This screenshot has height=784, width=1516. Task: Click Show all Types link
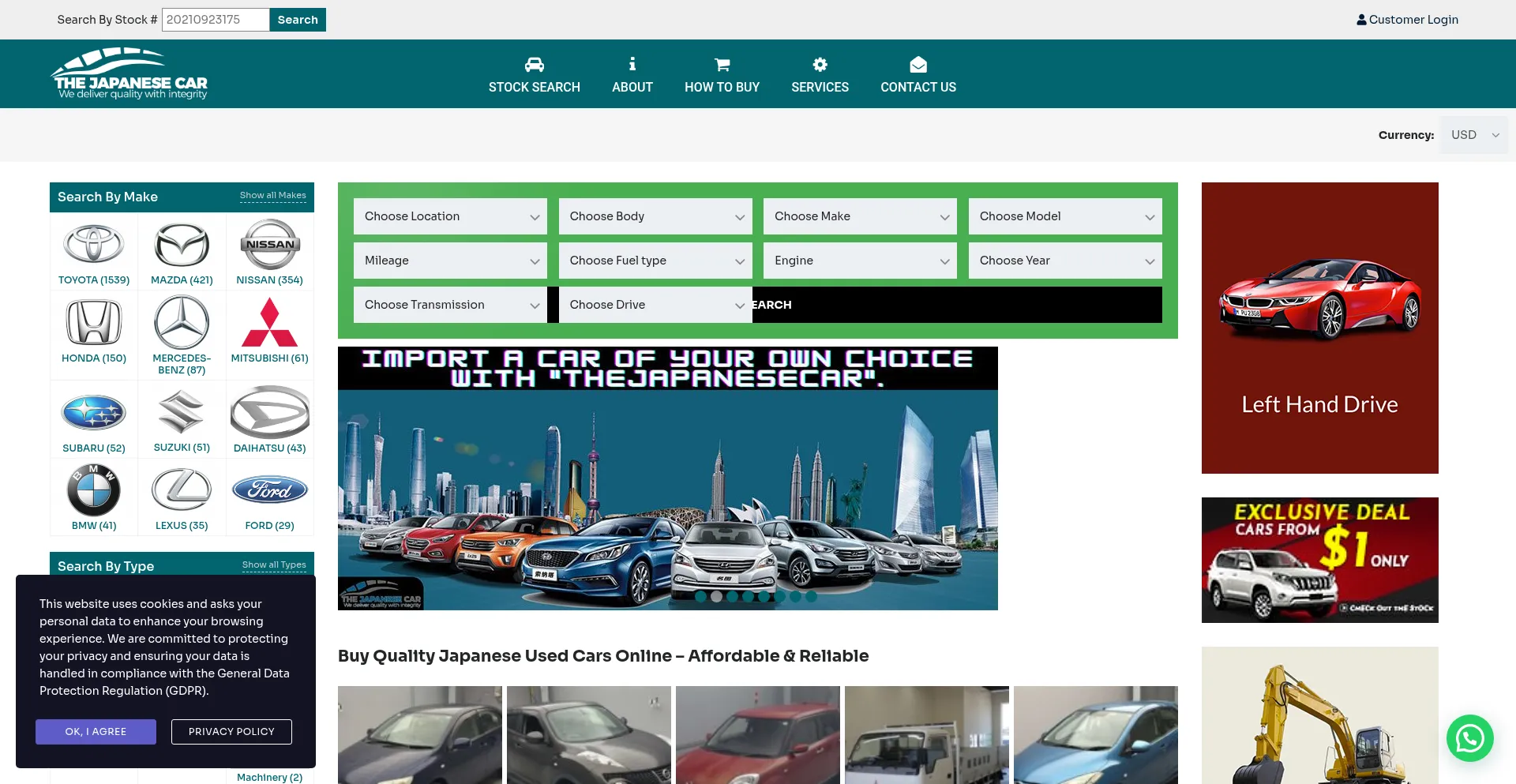(x=274, y=565)
